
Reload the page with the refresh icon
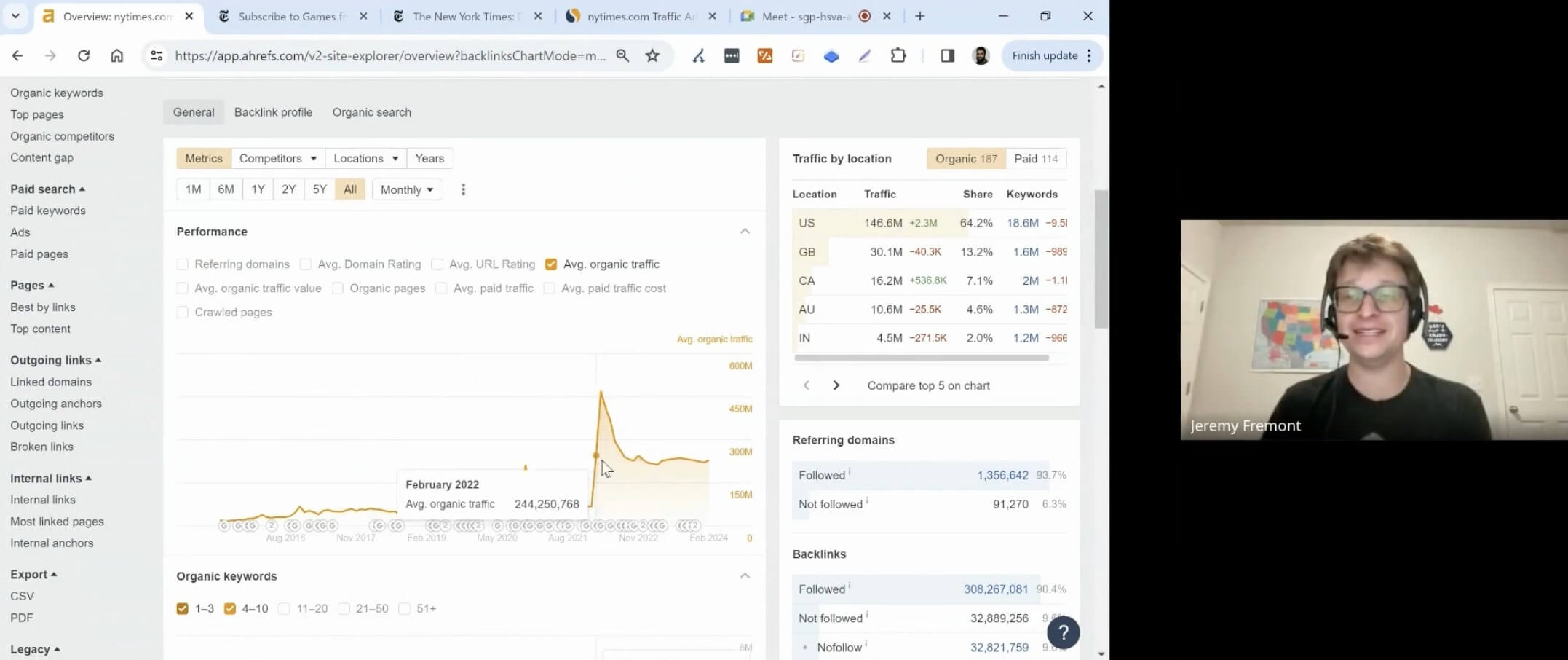(84, 55)
